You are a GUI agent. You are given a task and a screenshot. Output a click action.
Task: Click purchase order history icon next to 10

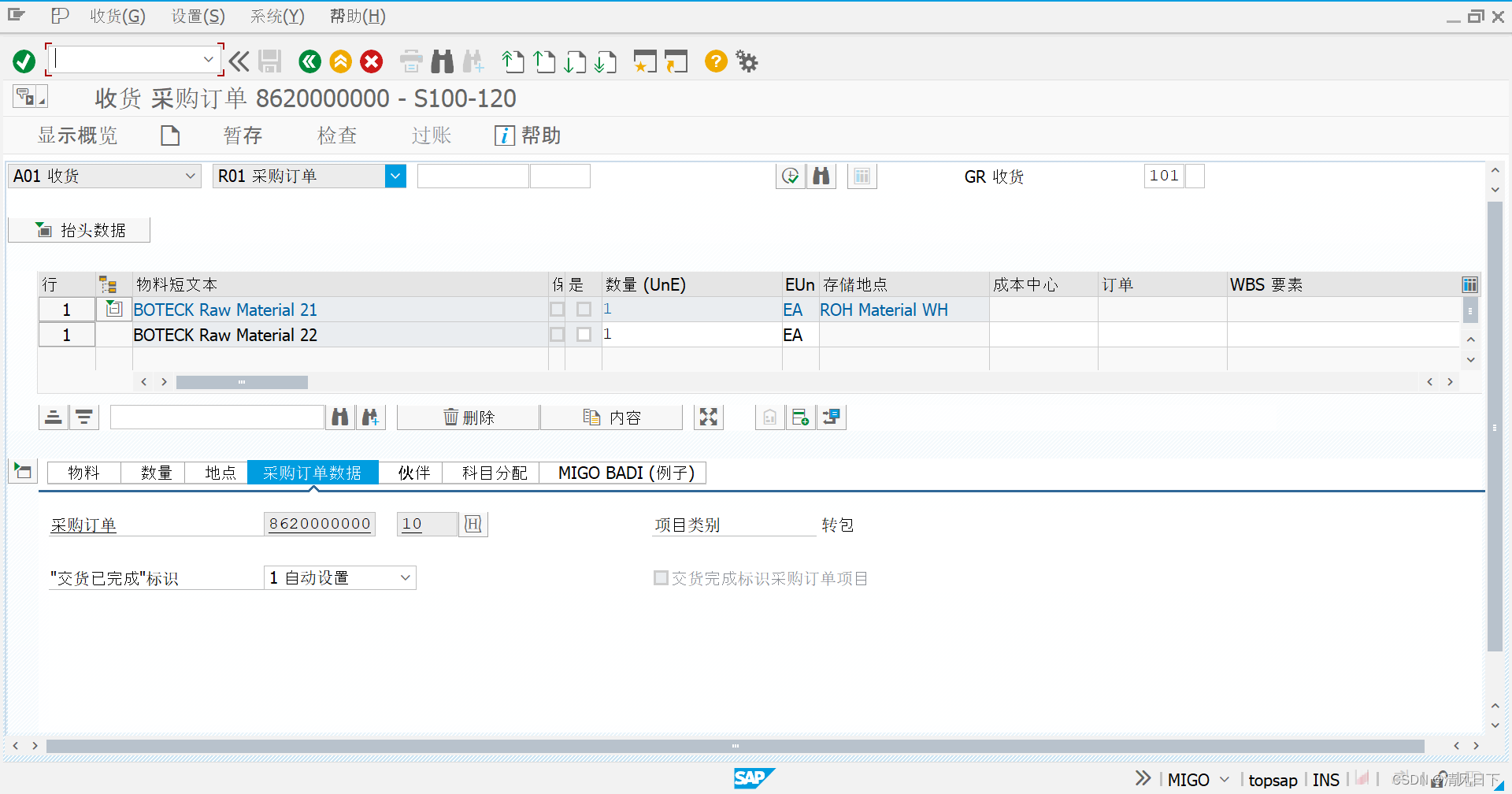point(473,524)
